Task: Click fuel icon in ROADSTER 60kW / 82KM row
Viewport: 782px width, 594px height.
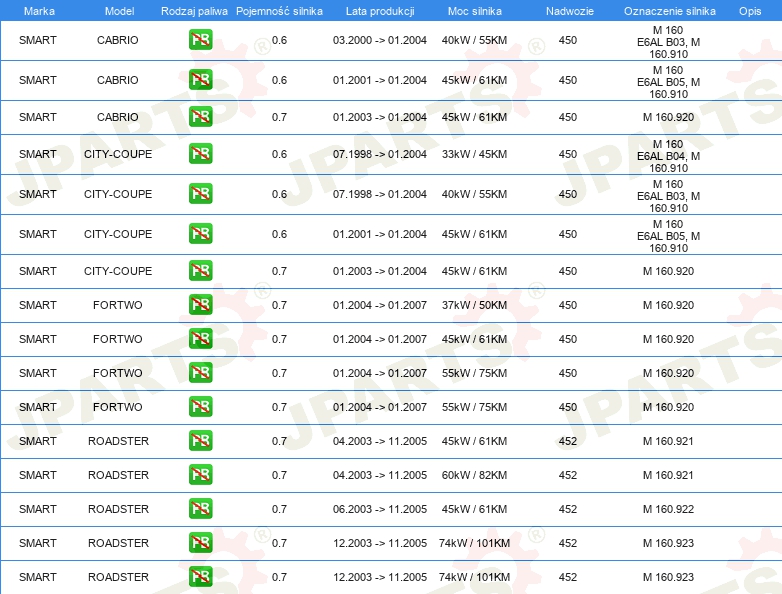Action: click(200, 475)
